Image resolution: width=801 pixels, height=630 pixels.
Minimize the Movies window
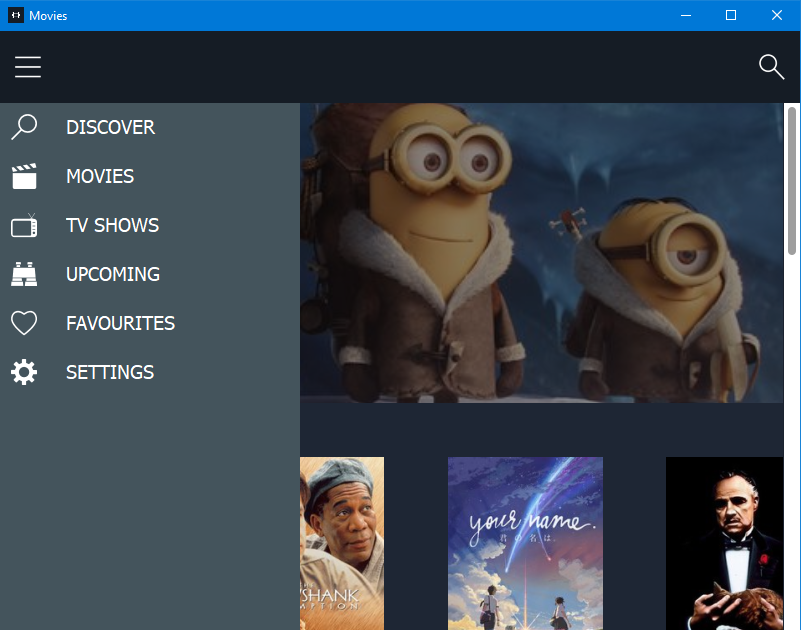pyautogui.click(x=686, y=15)
